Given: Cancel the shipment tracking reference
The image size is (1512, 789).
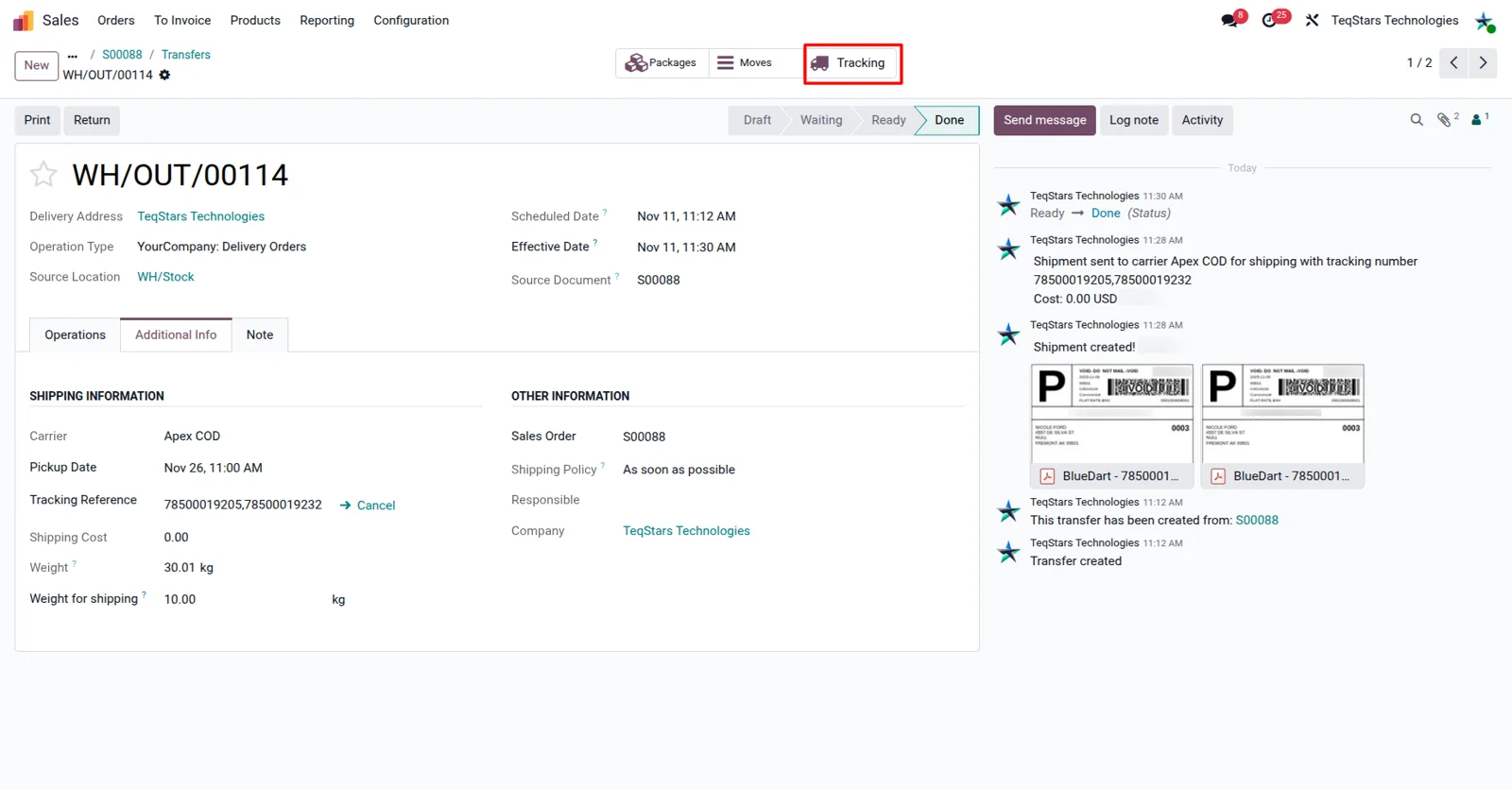Looking at the screenshot, I should click(x=368, y=506).
